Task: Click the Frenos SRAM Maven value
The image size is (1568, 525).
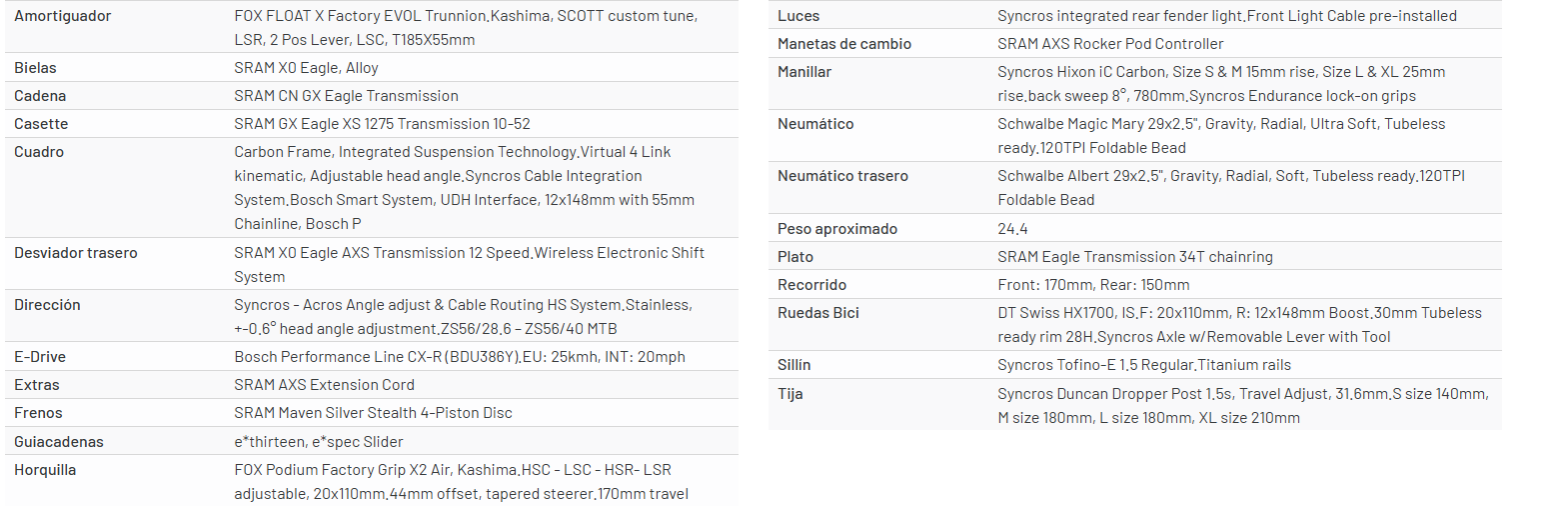Action: tap(373, 413)
